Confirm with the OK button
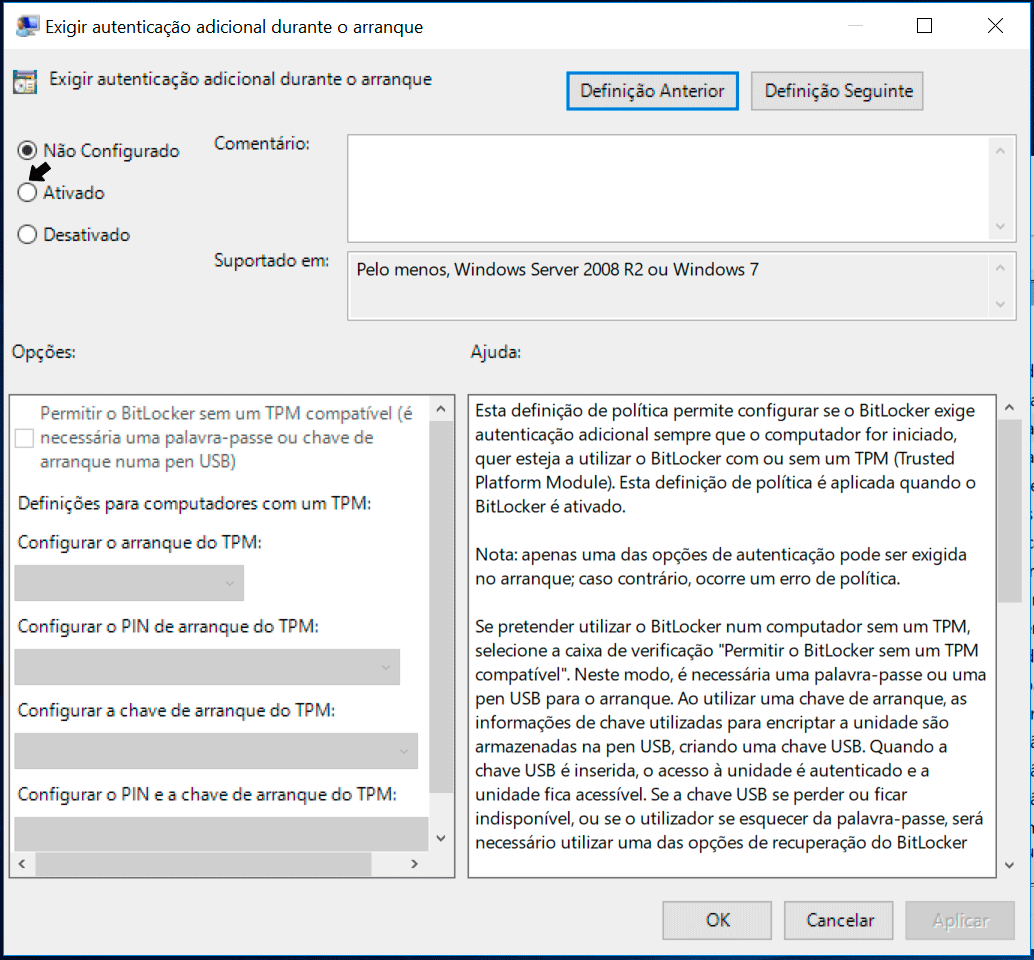The height and width of the screenshot is (960, 1034). point(717,920)
